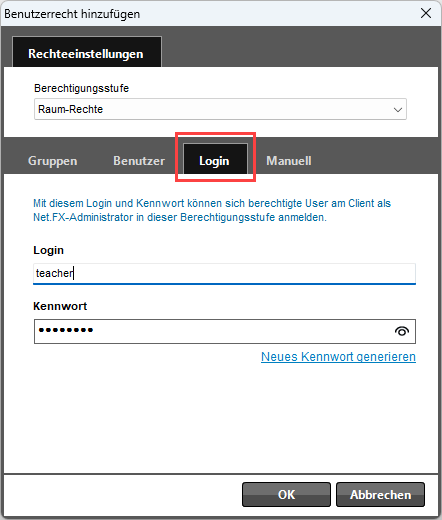
Task: Click the Kennwort field label
Action: (60, 306)
